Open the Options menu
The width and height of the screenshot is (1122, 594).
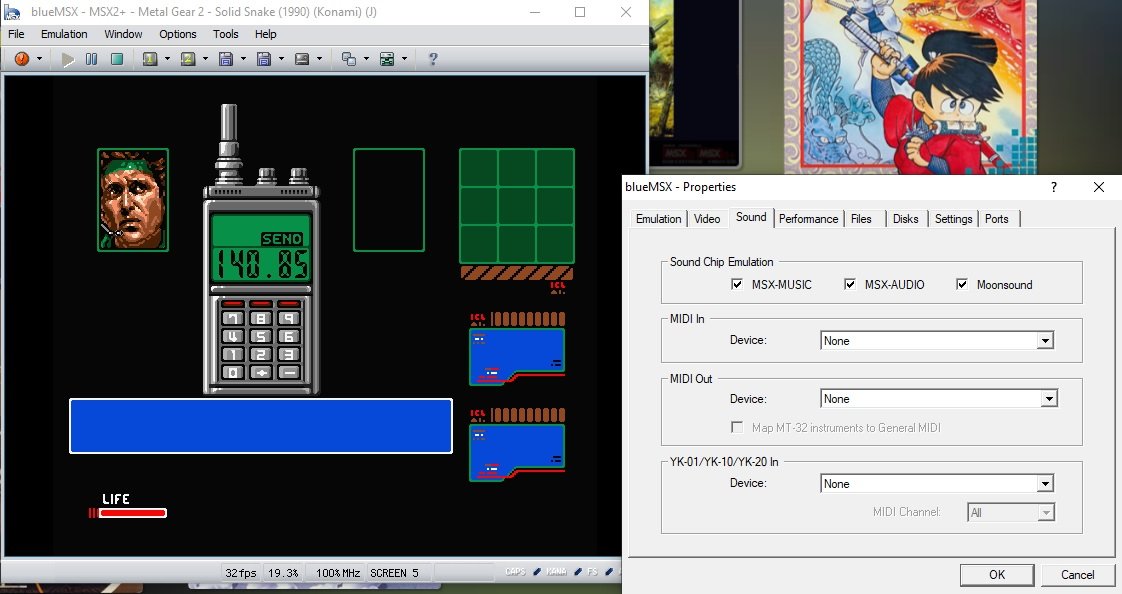(177, 34)
